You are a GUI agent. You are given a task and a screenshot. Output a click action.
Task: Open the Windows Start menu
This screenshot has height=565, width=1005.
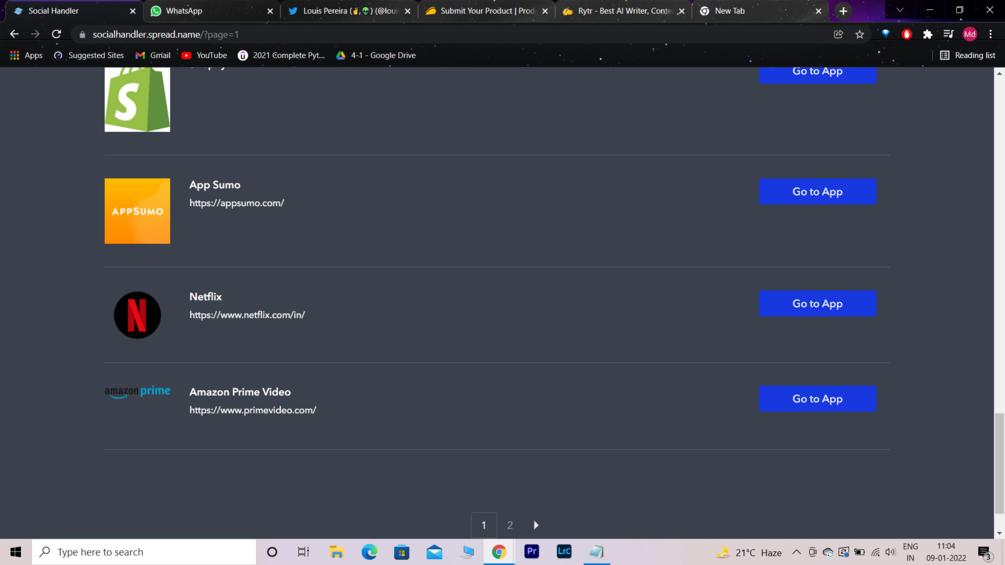point(15,552)
